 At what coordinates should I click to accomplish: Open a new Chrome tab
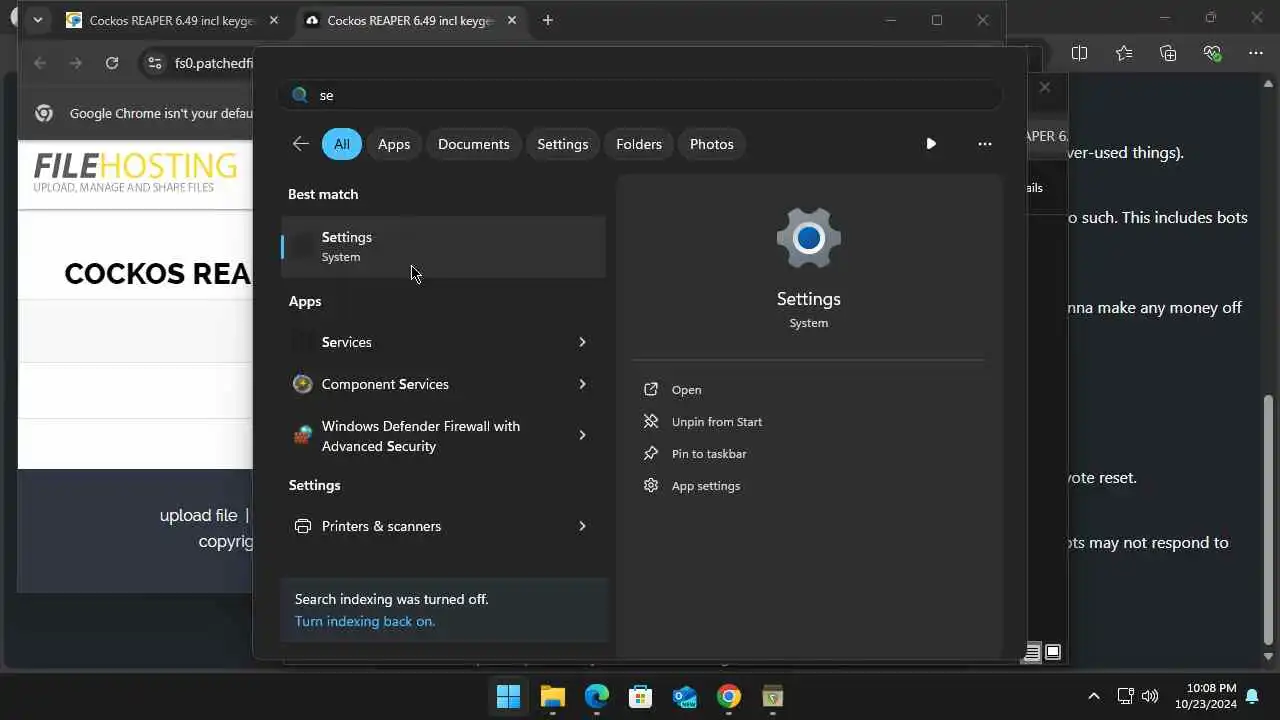pos(547,20)
